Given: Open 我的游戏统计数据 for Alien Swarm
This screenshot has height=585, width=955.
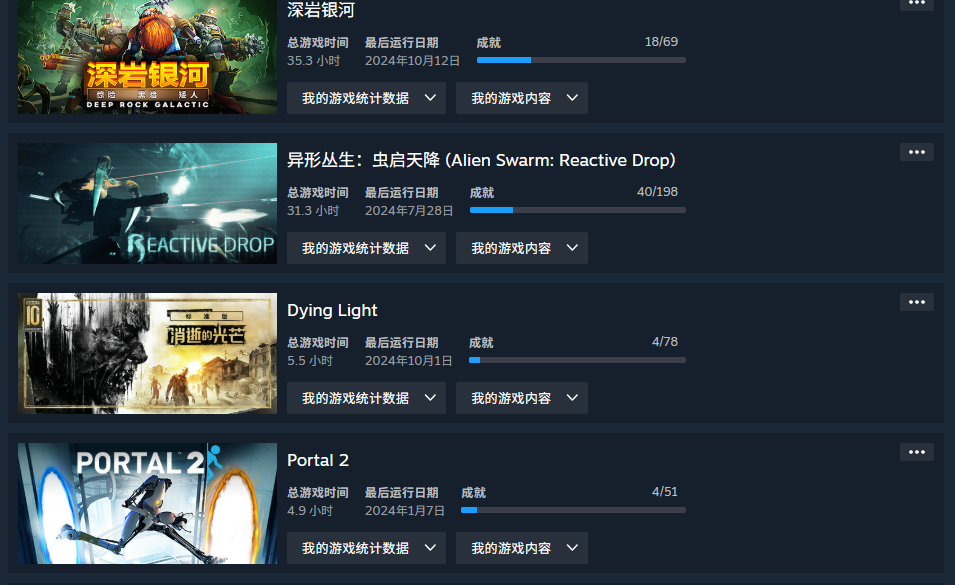Looking at the screenshot, I should coord(366,248).
